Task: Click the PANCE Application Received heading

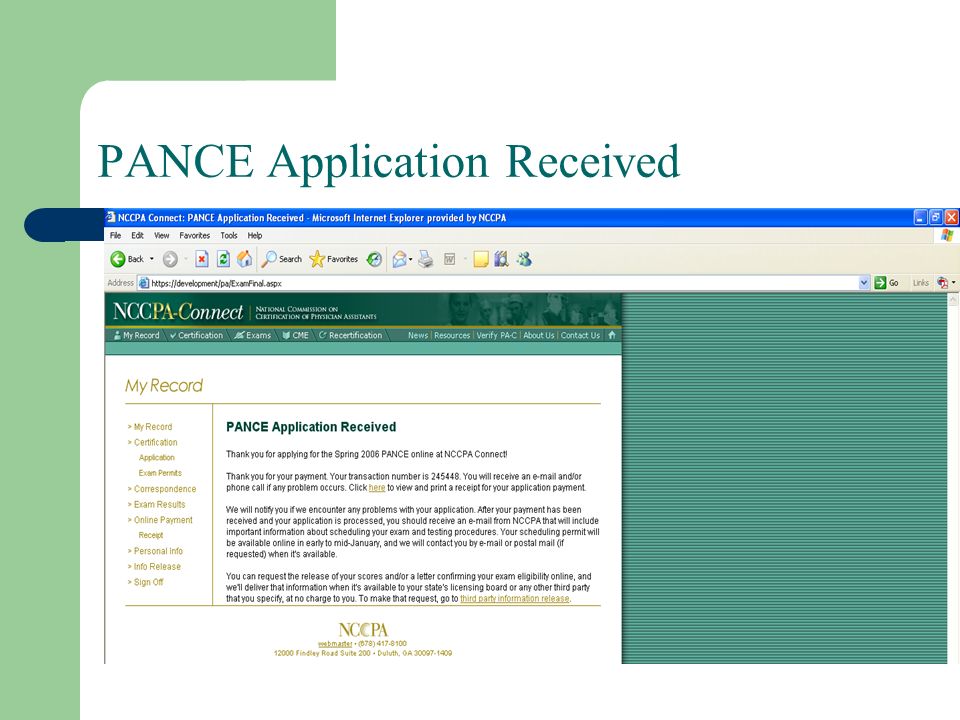Action: pyautogui.click(x=311, y=427)
